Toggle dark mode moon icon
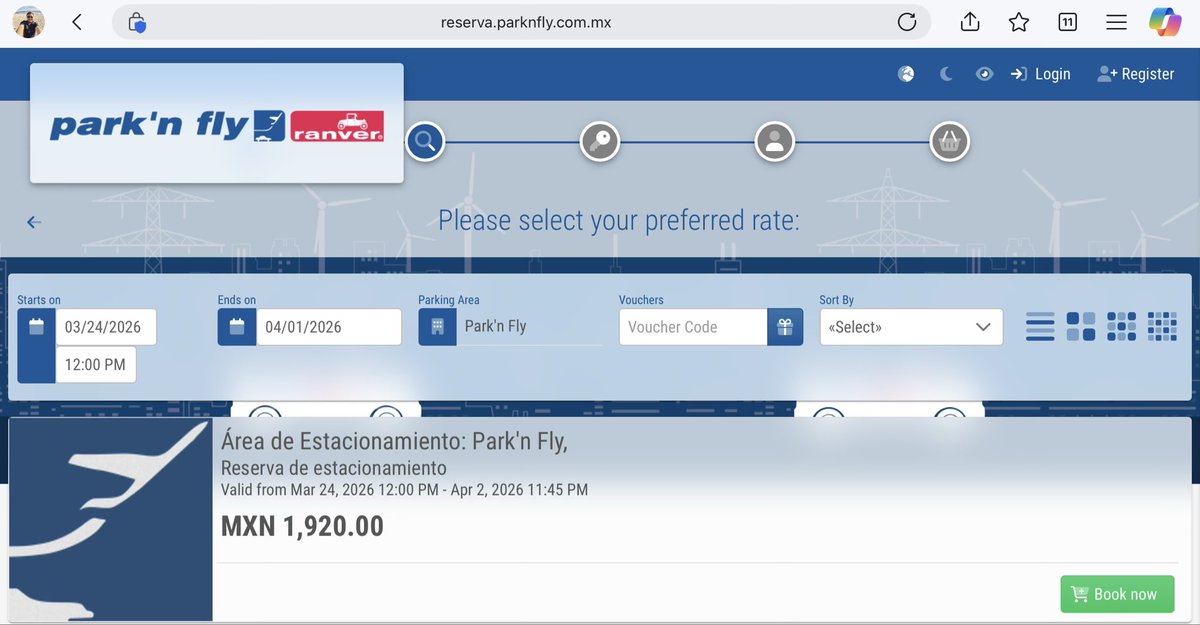The width and height of the screenshot is (1200, 625). [x=946, y=74]
